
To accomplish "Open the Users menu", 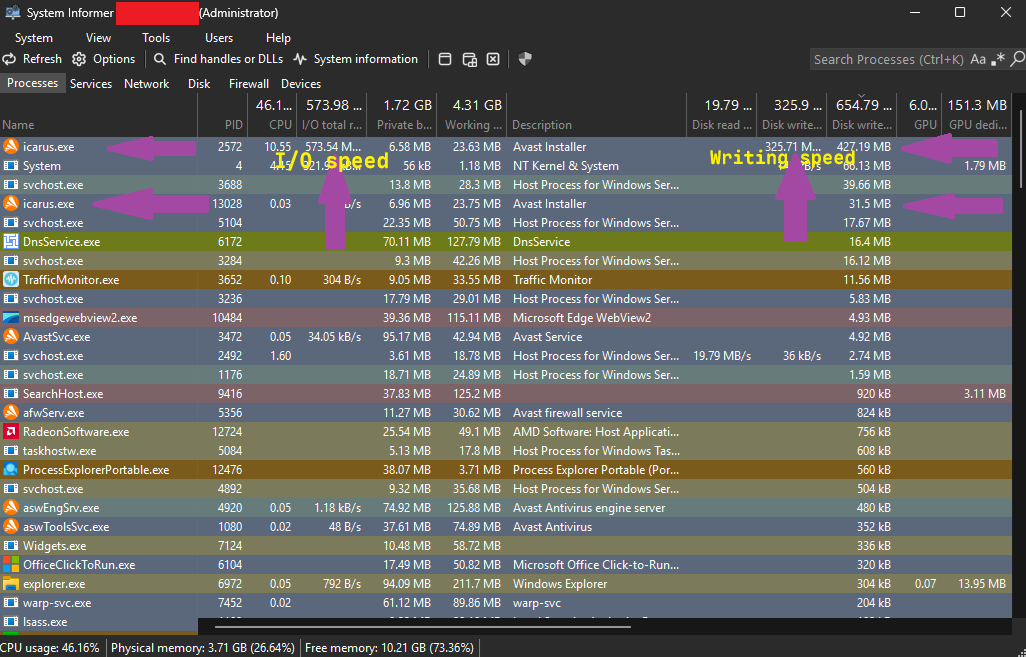I will (219, 38).
